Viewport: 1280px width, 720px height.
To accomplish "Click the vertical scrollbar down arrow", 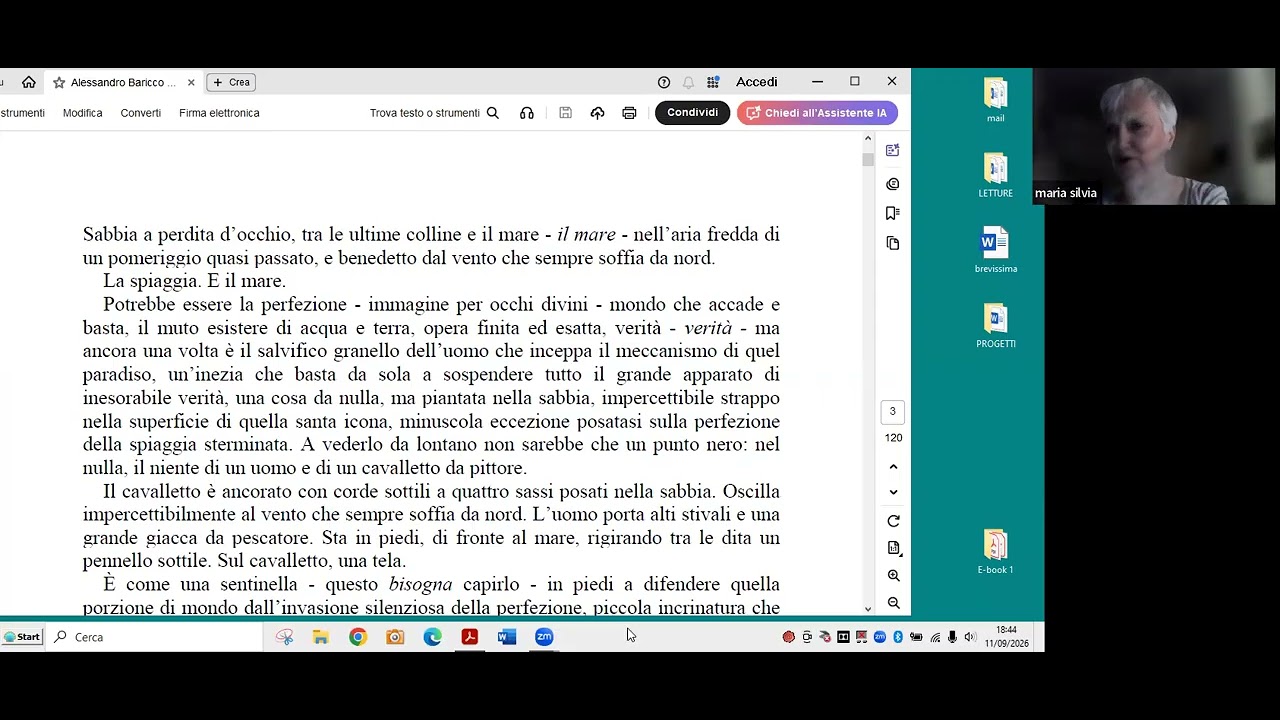I will coord(867,608).
